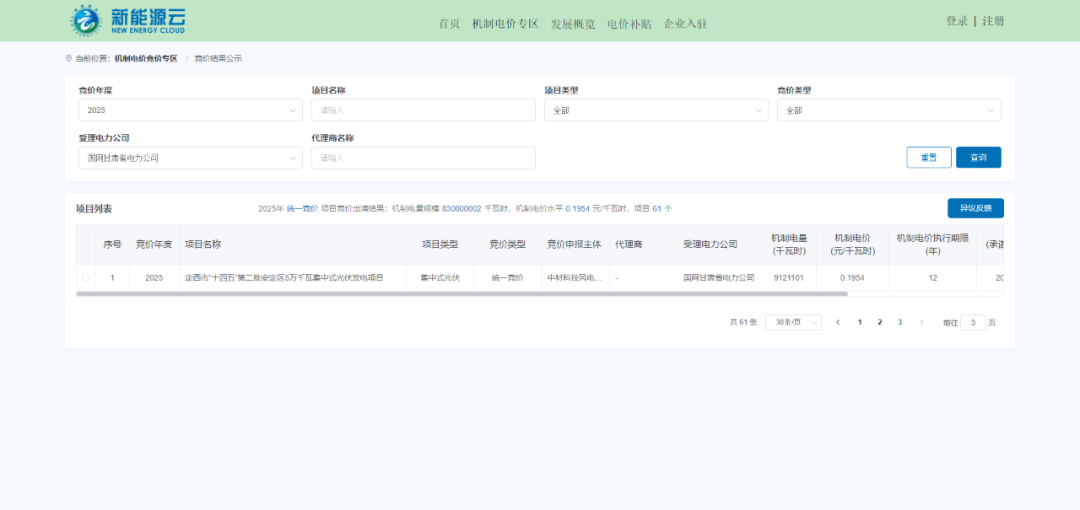Click the blue 查询 button
The height and width of the screenshot is (510, 1080).
tap(978, 158)
